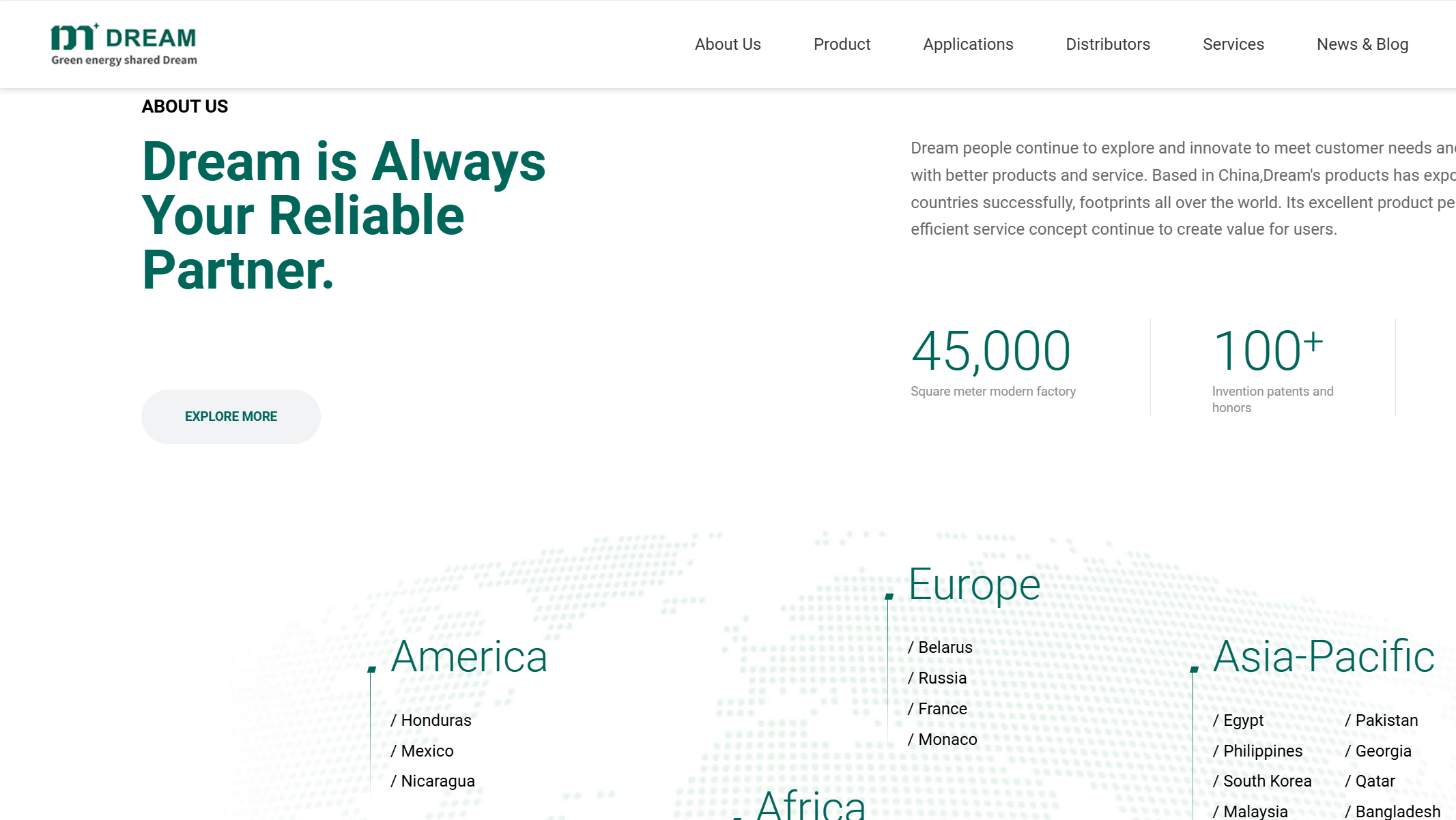Viewport: 1456px width, 820px height.
Task: Select Mexico in America list
Action: (x=427, y=751)
